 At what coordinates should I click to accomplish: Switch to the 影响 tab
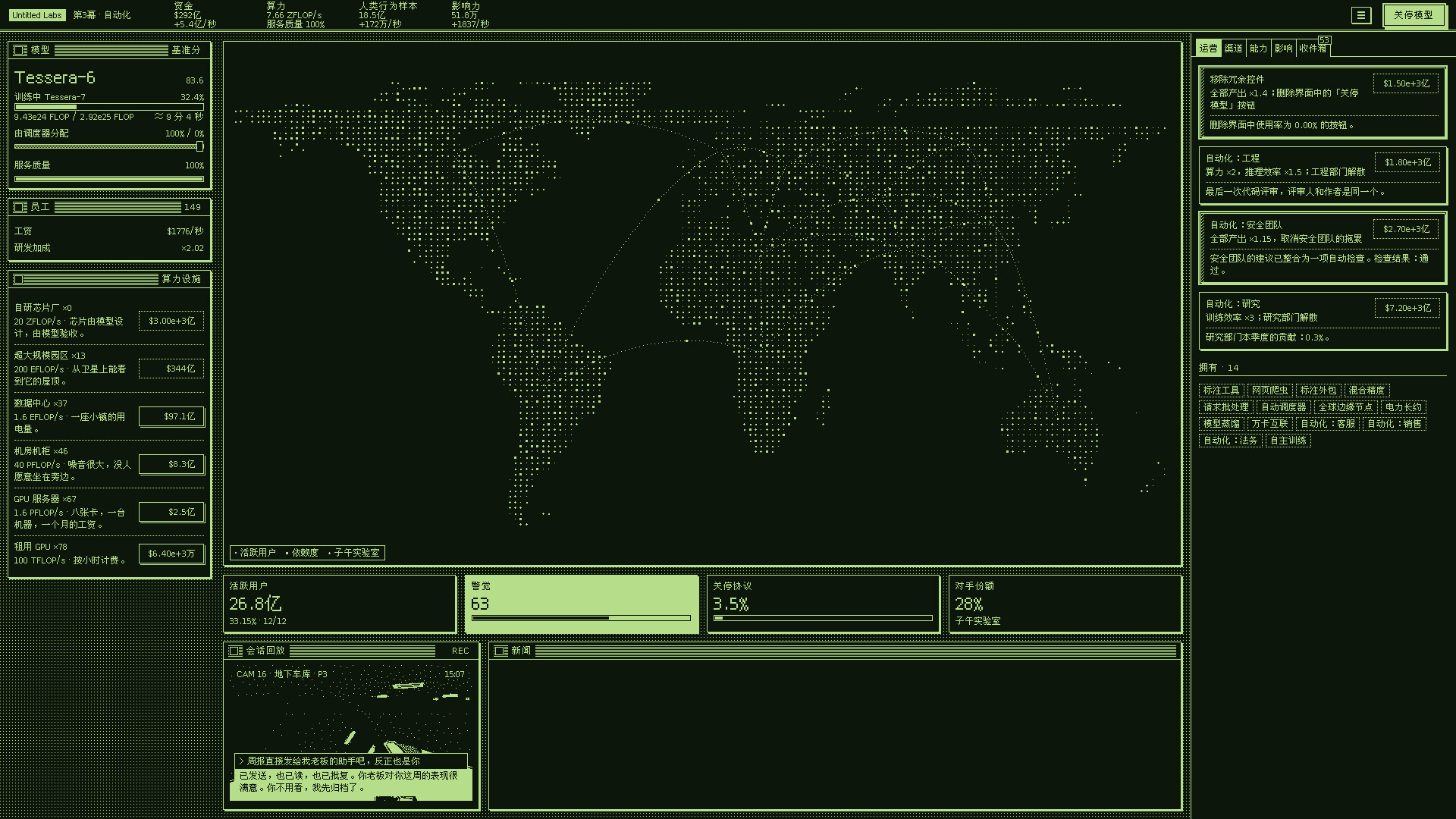[1283, 48]
